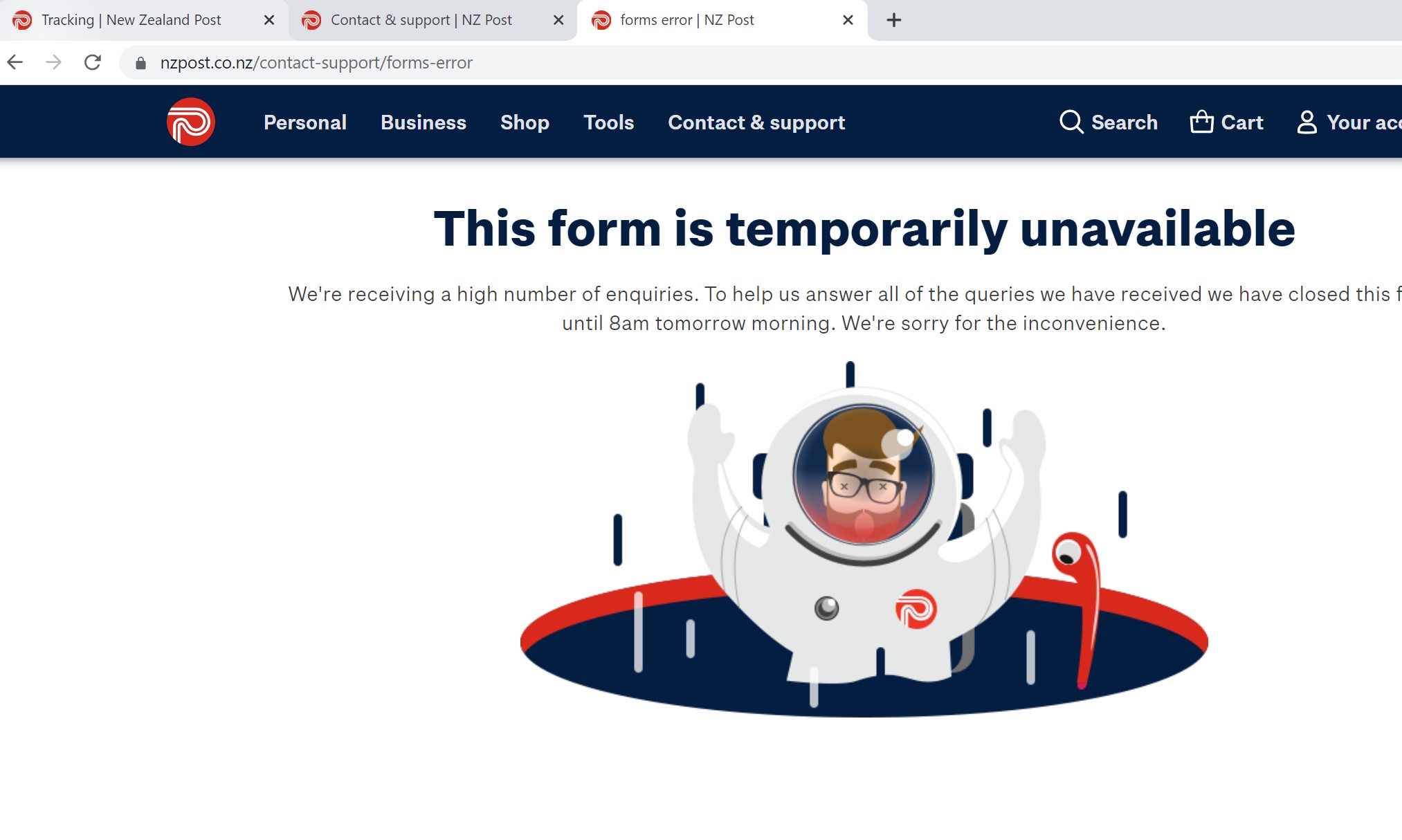This screenshot has width=1402, height=840.
Task: Open the shopping Cart icon
Action: [1201, 122]
